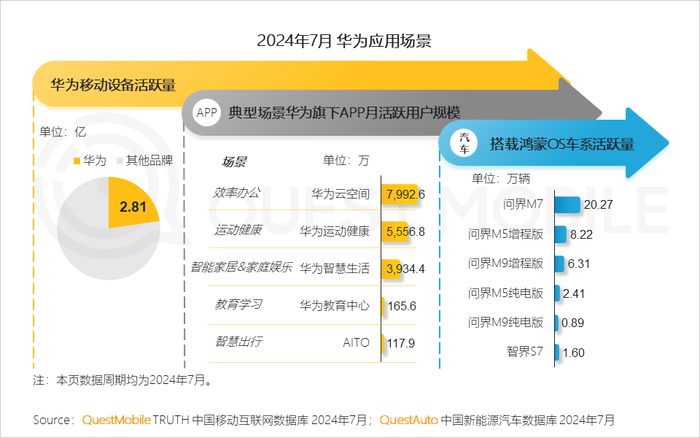Click the 华为云空间 app name
The image size is (700, 438).
click(x=340, y=194)
